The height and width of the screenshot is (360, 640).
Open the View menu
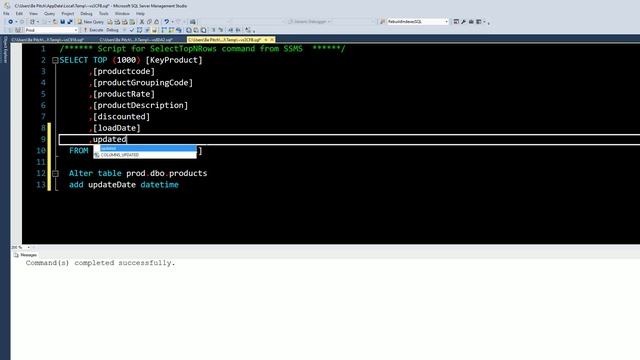[x=33, y=13]
